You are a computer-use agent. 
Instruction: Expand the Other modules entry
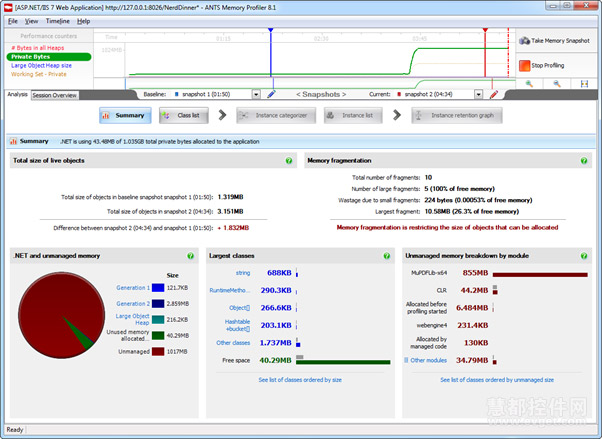click(406, 360)
